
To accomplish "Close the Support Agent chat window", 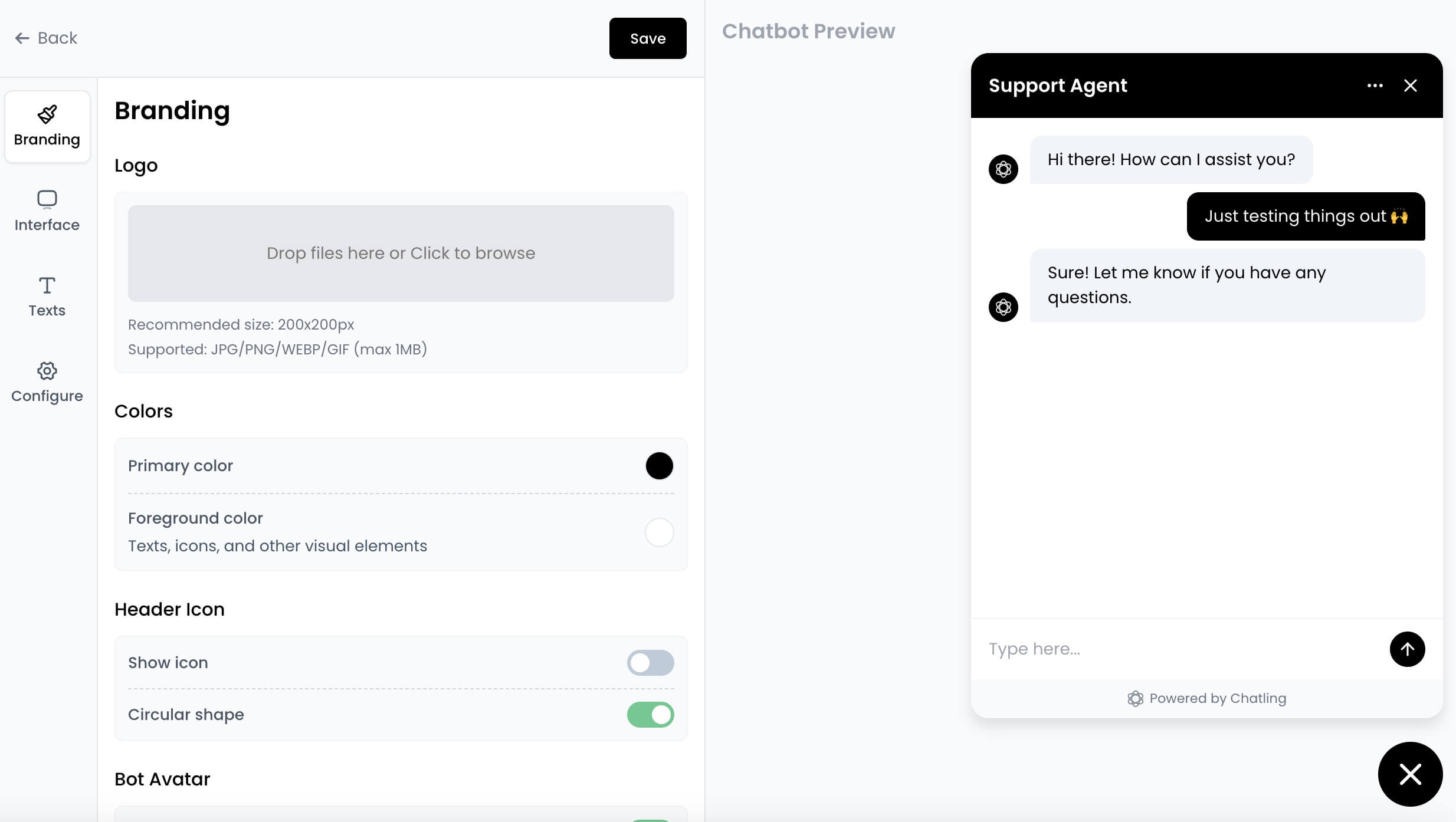I will point(1411,86).
